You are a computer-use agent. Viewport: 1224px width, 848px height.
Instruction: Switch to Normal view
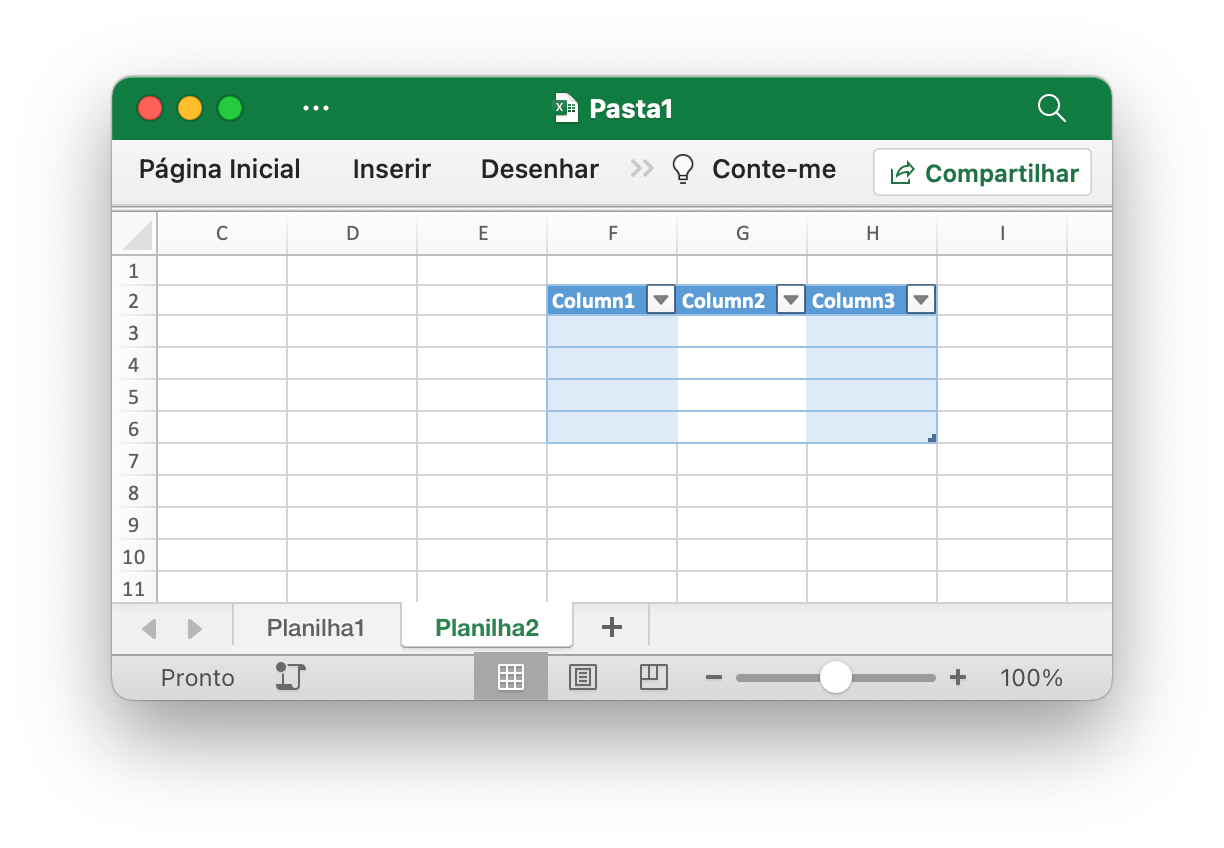click(511, 677)
